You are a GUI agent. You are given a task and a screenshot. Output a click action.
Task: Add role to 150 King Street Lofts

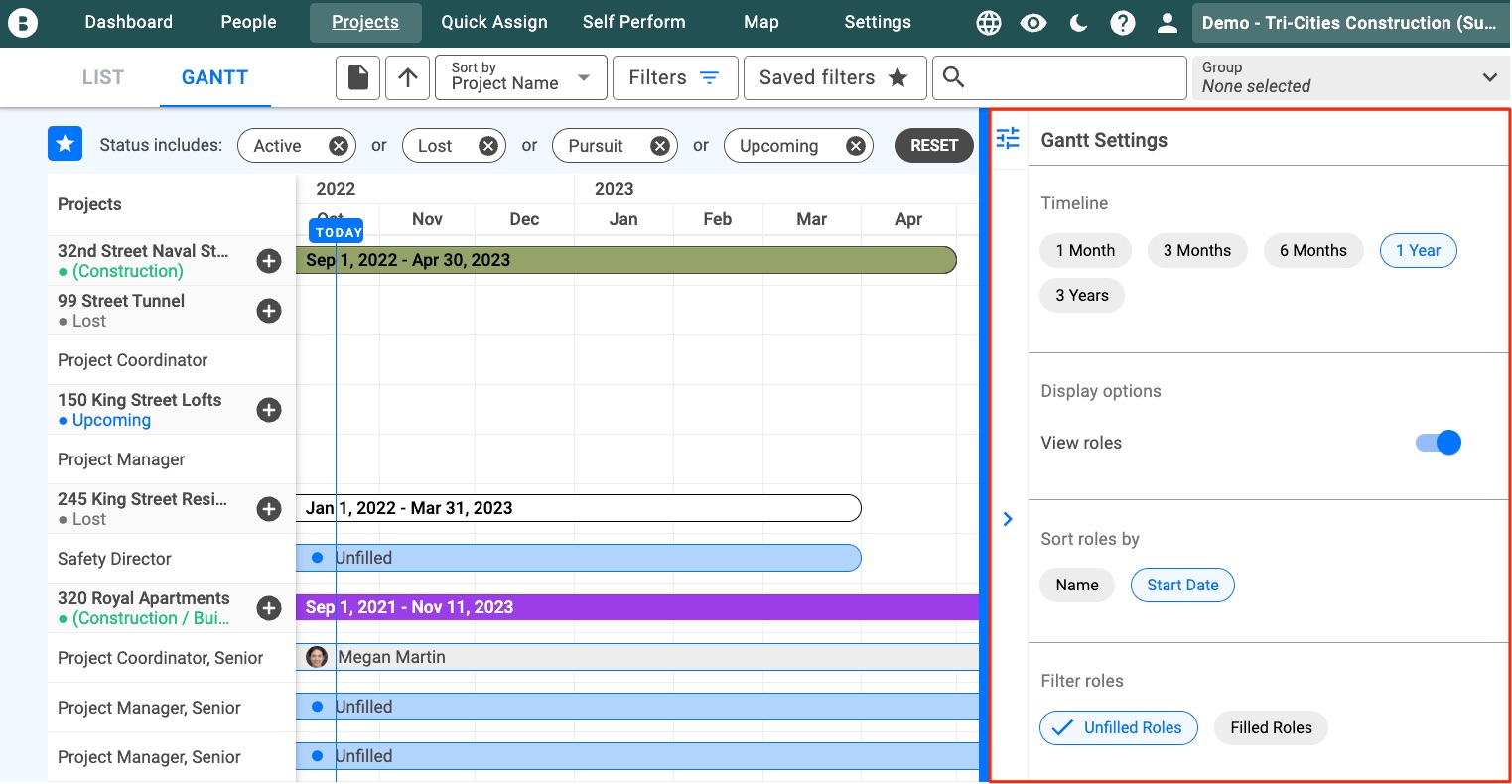tap(269, 410)
